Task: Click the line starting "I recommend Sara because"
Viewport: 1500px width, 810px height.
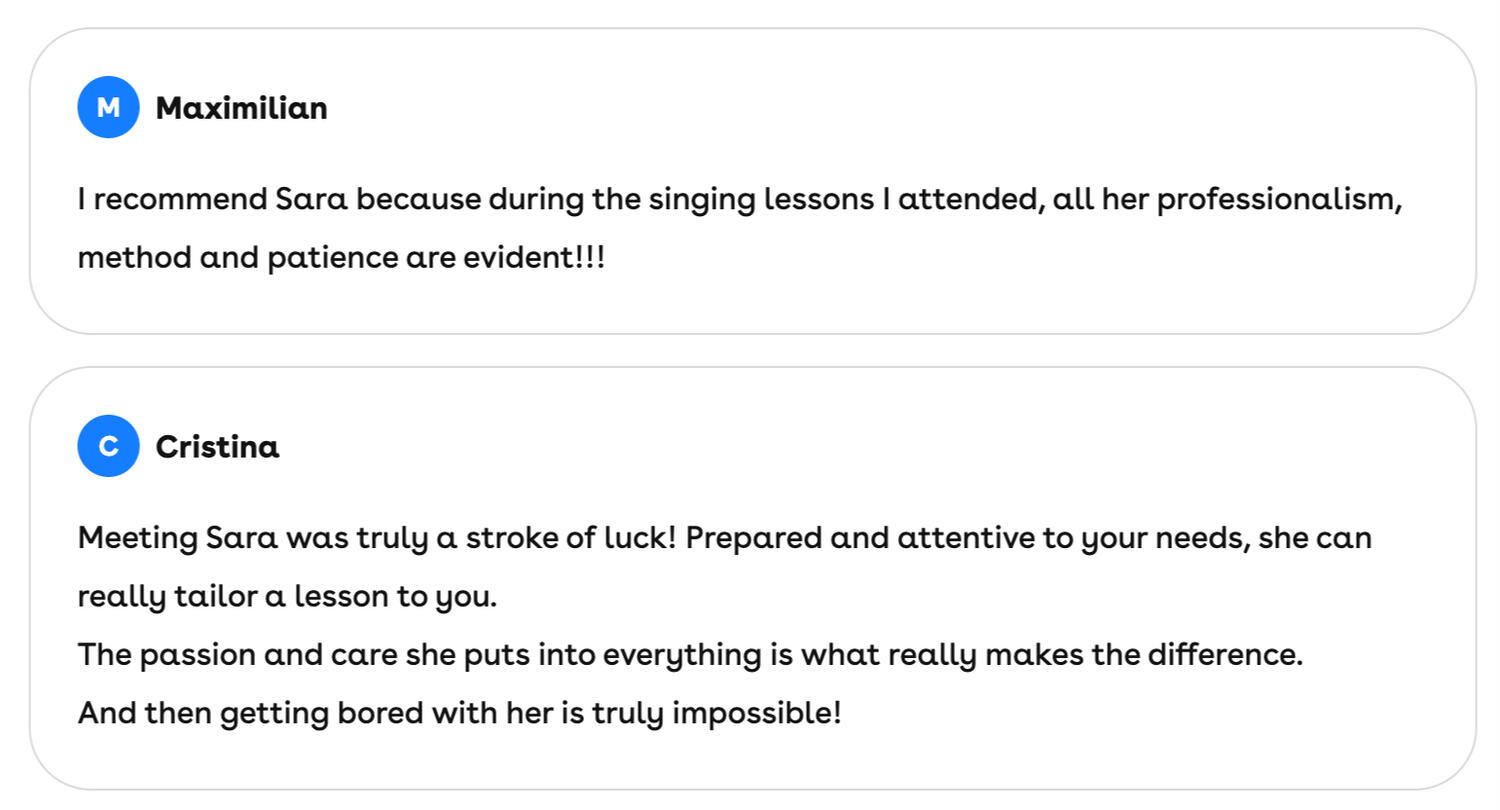Action: (x=740, y=200)
